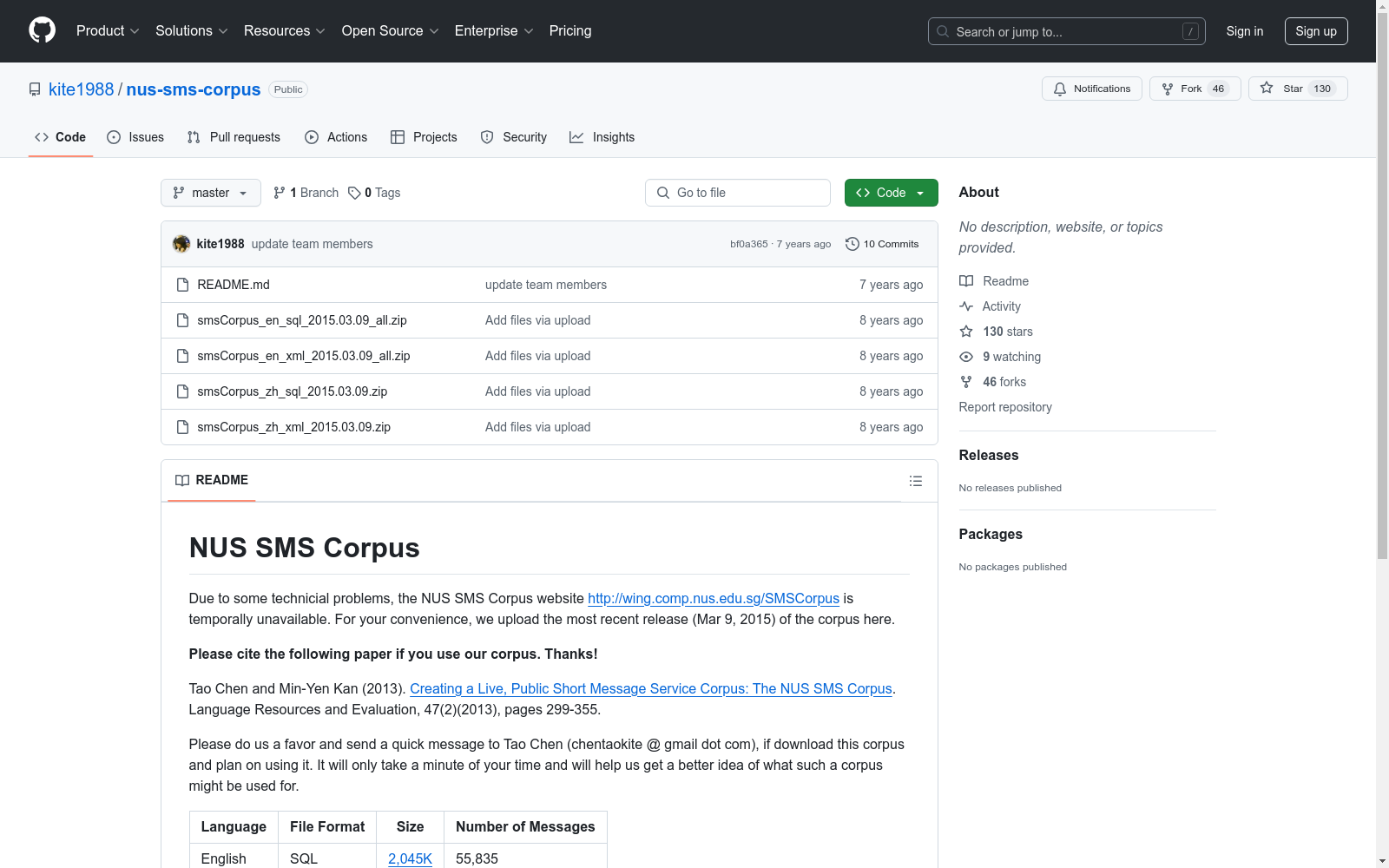Click file icon for smsCorpus_en_sql_2015.03.09_all.zip
This screenshot has width=1389, height=868.
[x=182, y=320]
